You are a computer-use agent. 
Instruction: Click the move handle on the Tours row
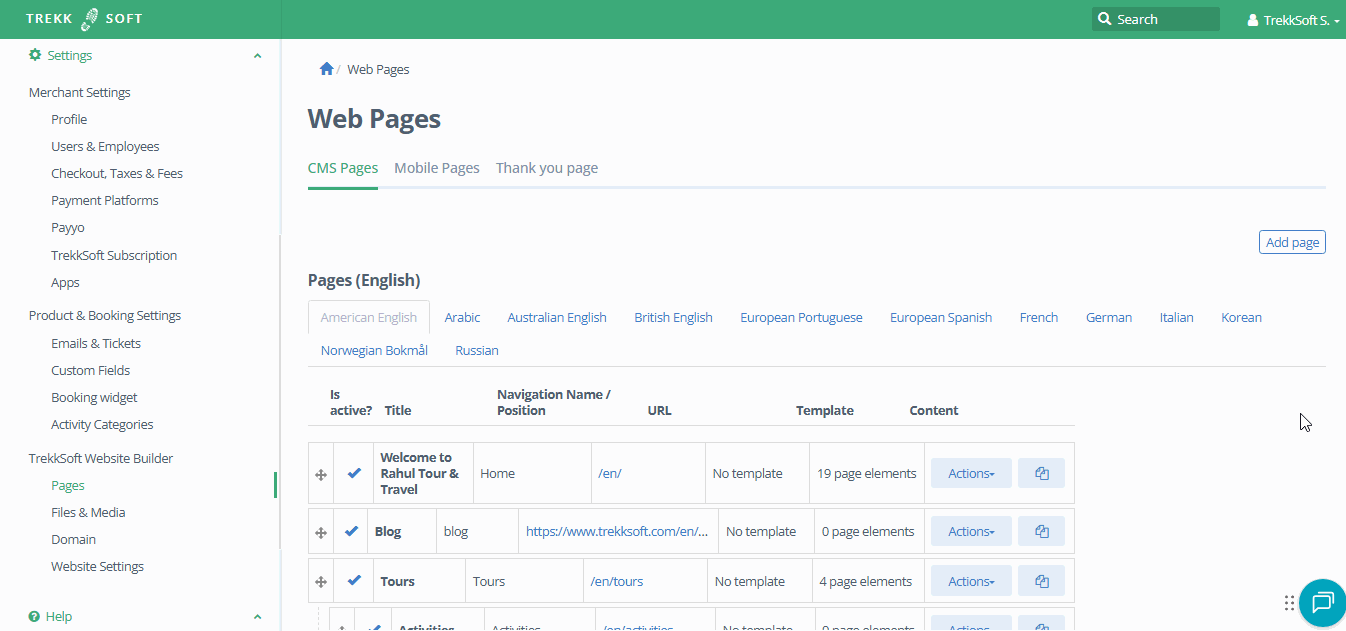pos(320,580)
